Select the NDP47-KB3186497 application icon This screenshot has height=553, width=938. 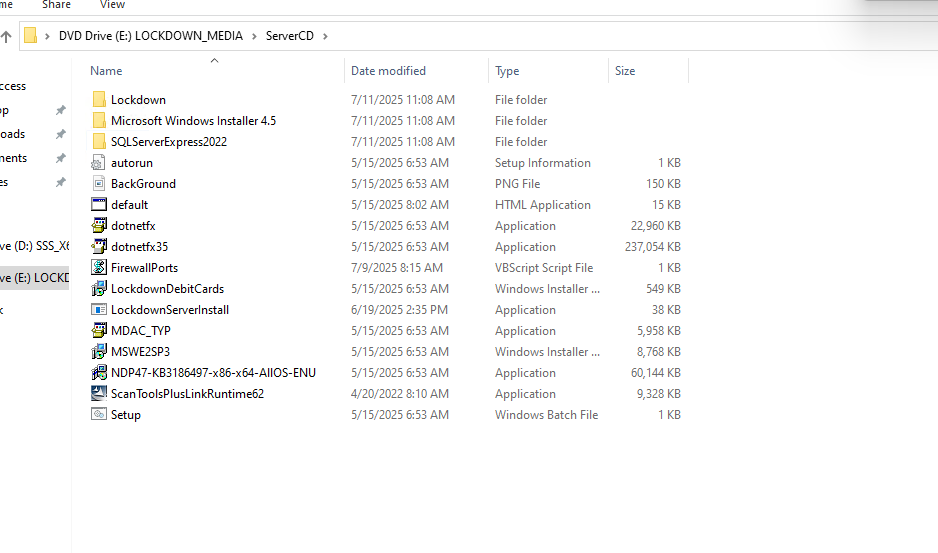click(x=99, y=372)
